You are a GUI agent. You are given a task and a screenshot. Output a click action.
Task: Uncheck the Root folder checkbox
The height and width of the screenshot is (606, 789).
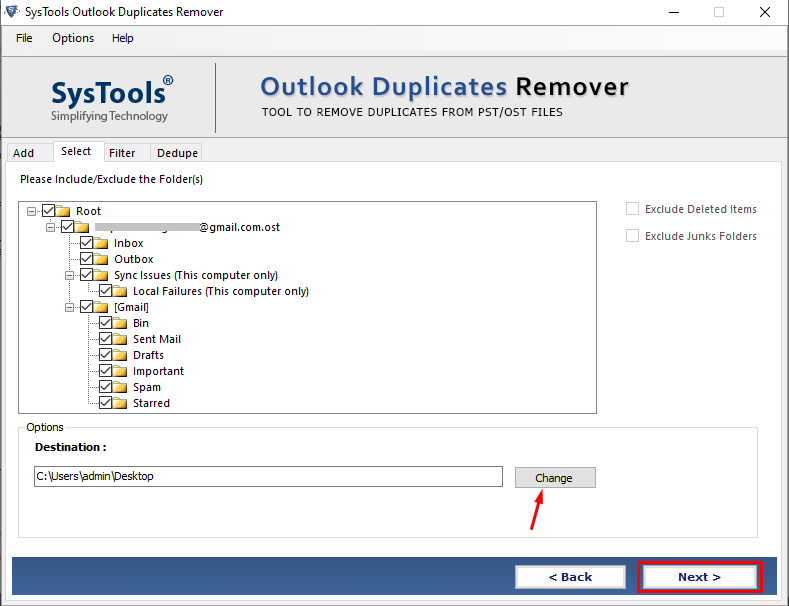point(48,210)
